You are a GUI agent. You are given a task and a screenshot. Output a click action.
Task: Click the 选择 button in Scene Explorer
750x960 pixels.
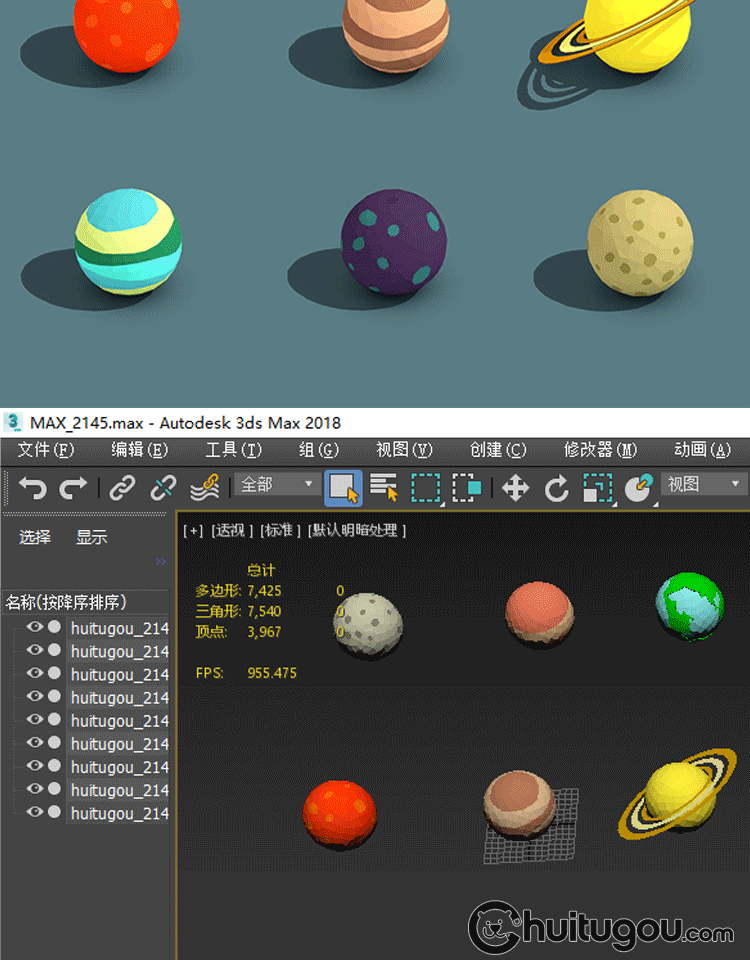[35, 537]
